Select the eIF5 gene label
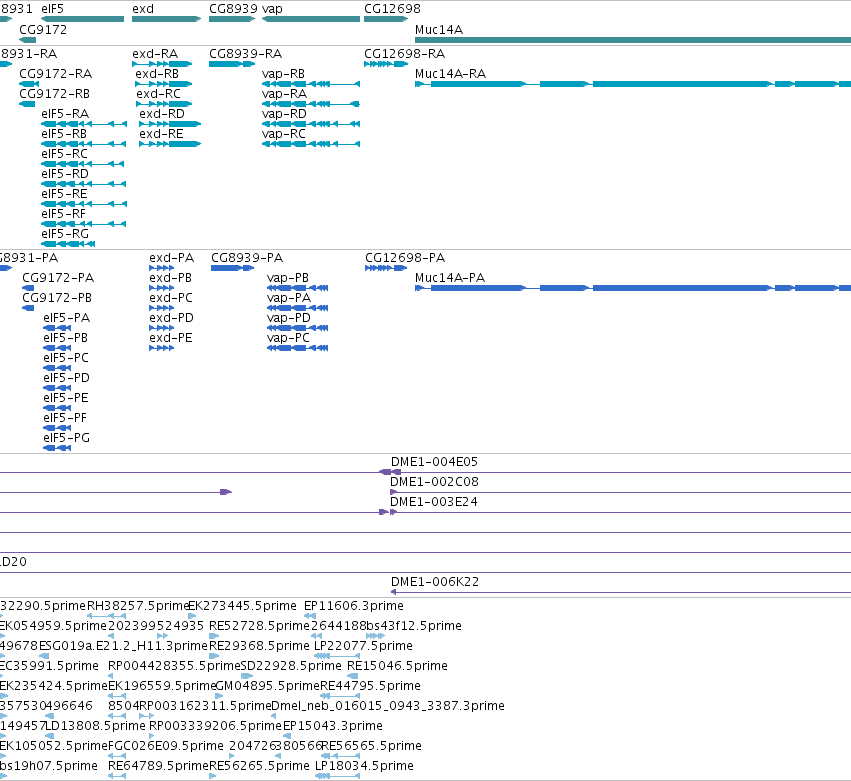851x781 pixels. [53, 9]
